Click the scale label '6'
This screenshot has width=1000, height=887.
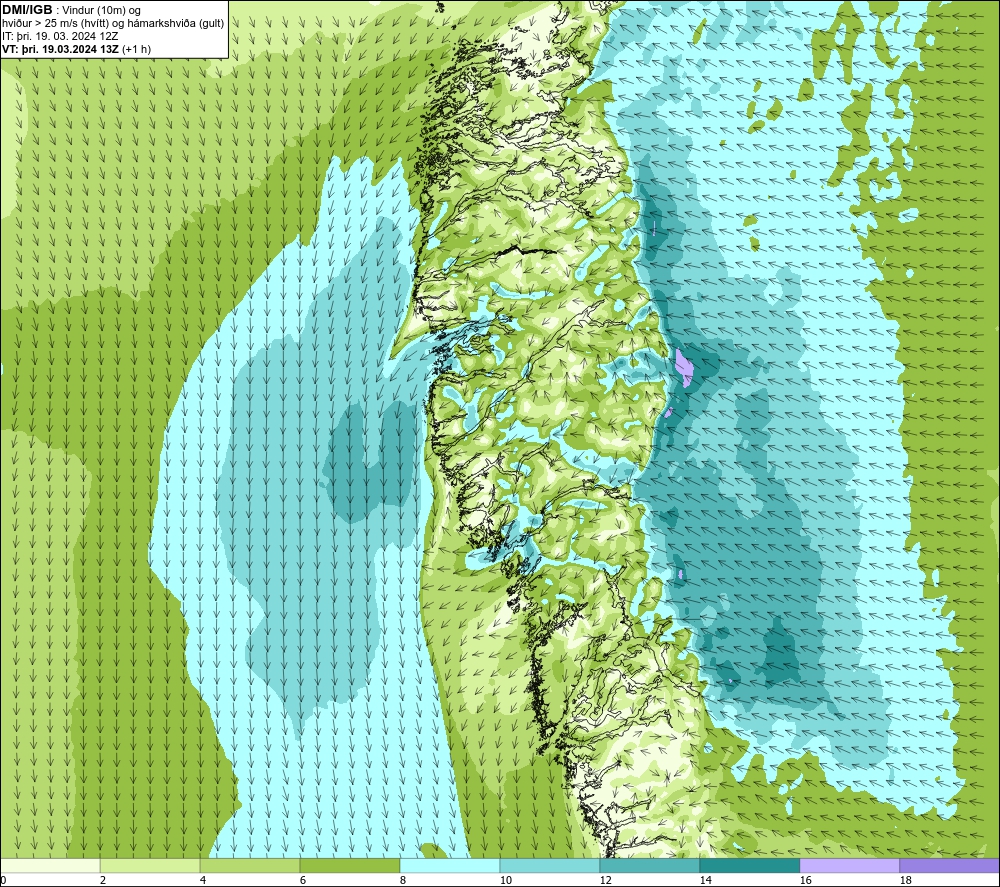pos(303,881)
